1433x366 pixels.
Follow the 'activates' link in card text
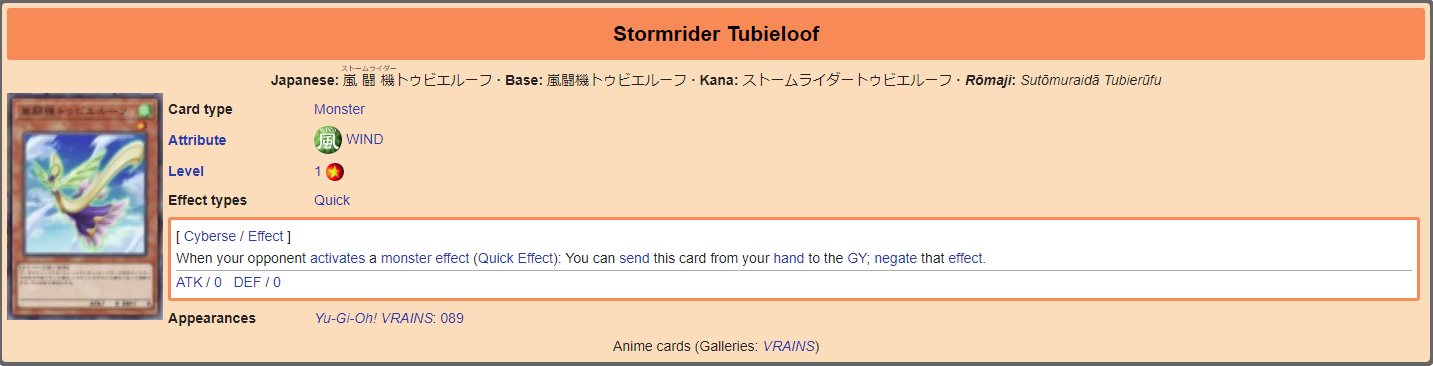coord(337,258)
